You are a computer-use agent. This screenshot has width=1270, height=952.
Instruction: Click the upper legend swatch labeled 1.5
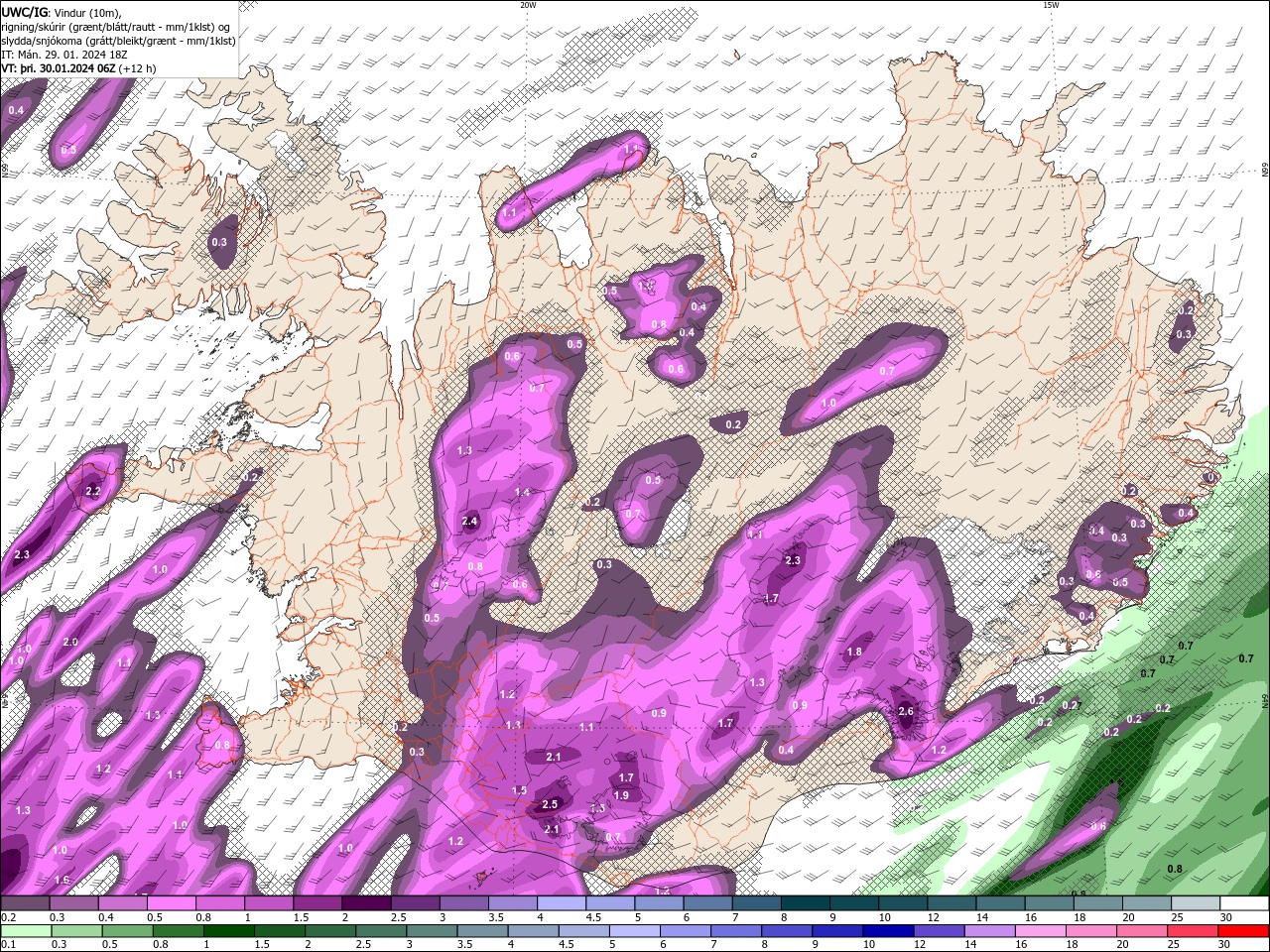pyautogui.click(x=317, y=903)
